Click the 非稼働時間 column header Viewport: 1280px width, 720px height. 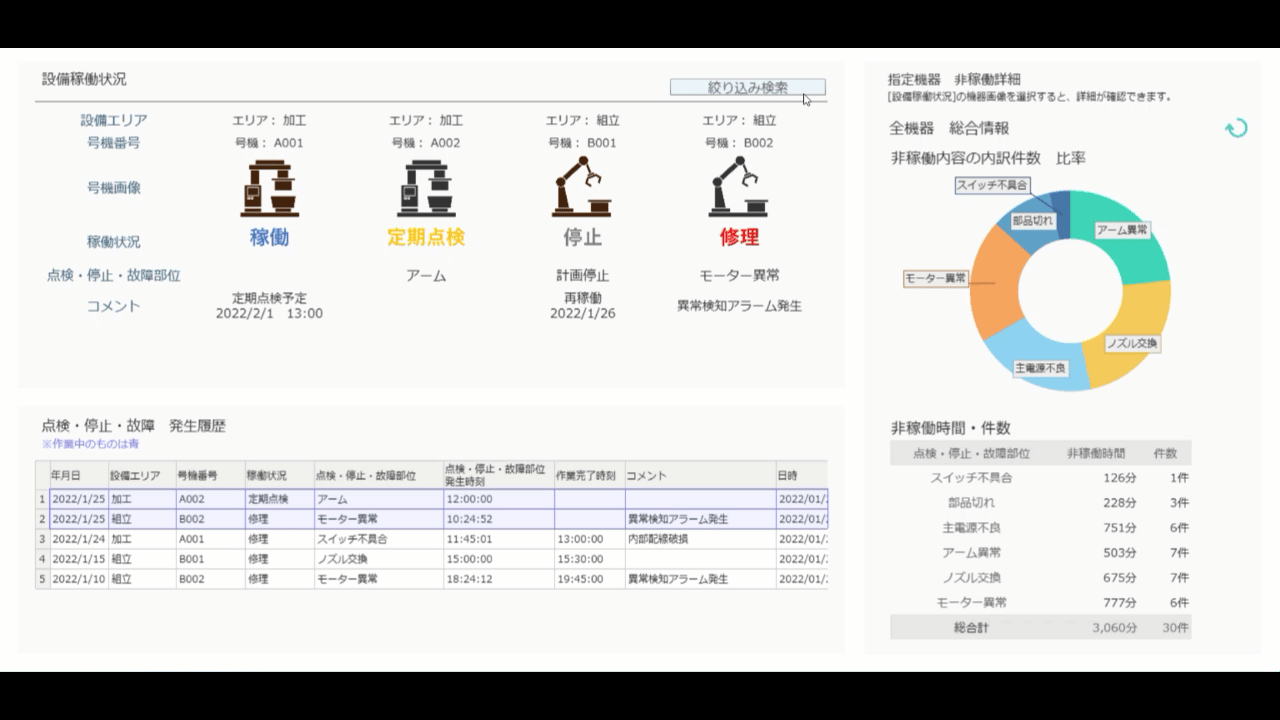click(x=1096, y=453)
